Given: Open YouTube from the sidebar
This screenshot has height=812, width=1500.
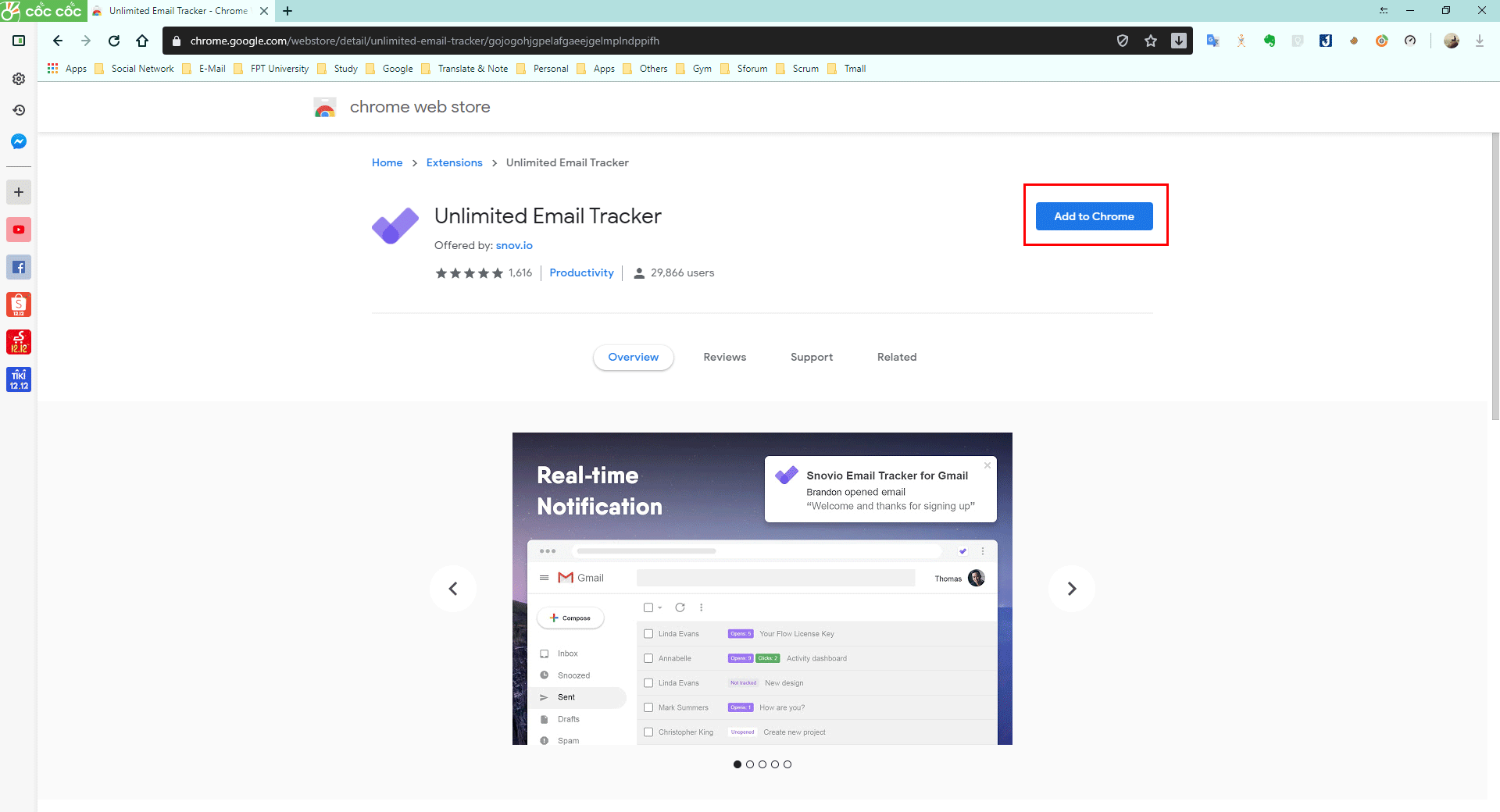Looking at the screenshot, I should pos(19,230).
